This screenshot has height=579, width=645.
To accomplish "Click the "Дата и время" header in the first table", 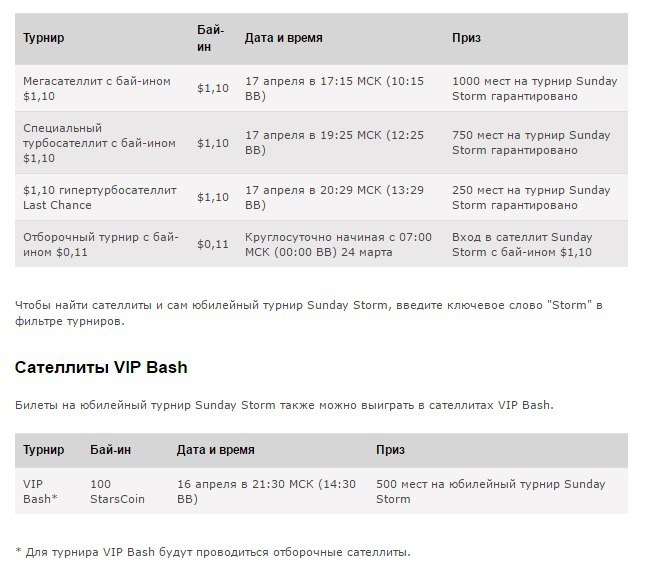I will [x=284, y=38].
